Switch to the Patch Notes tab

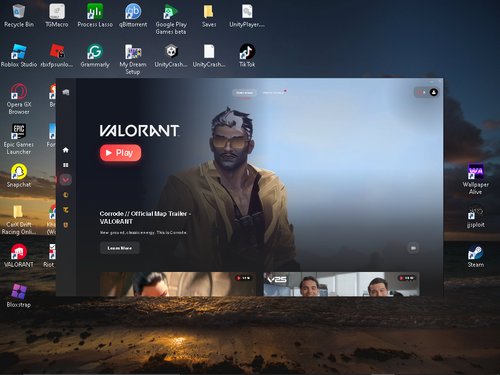click(x=274, y=93)
